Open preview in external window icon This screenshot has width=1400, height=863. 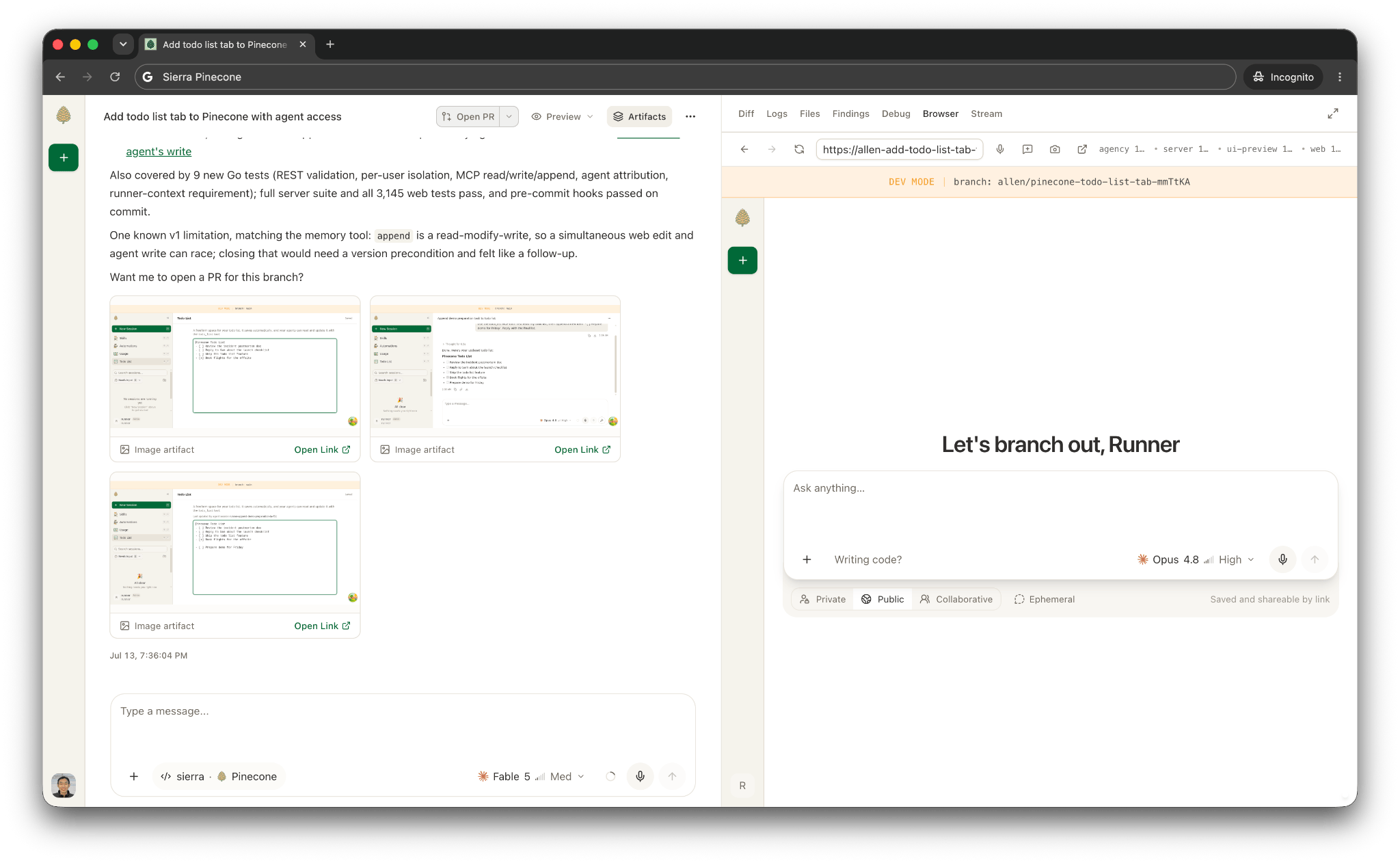[1082, 149]
